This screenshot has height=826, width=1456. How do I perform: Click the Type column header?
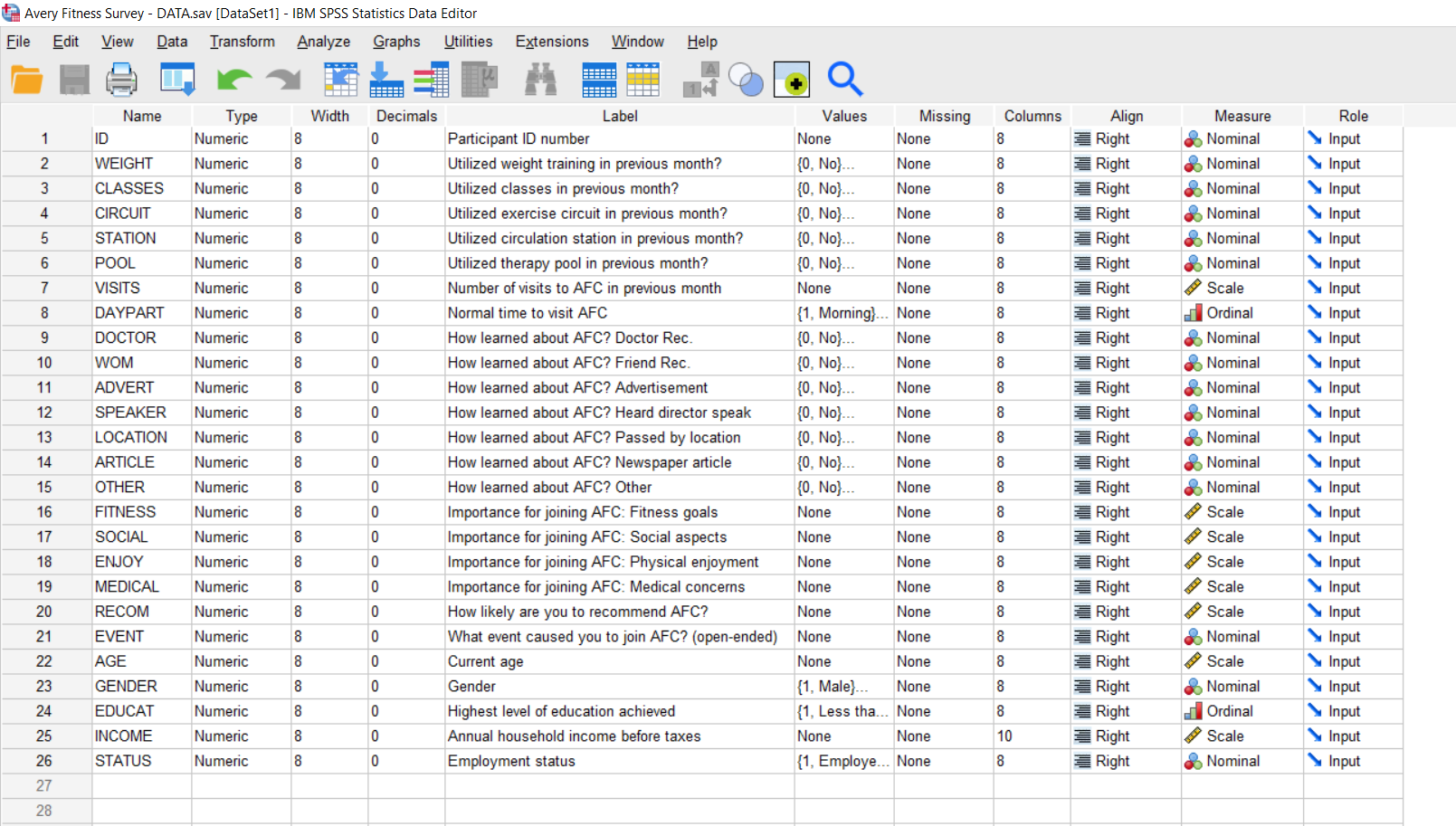pyautogui.click(x=242, y=116)
